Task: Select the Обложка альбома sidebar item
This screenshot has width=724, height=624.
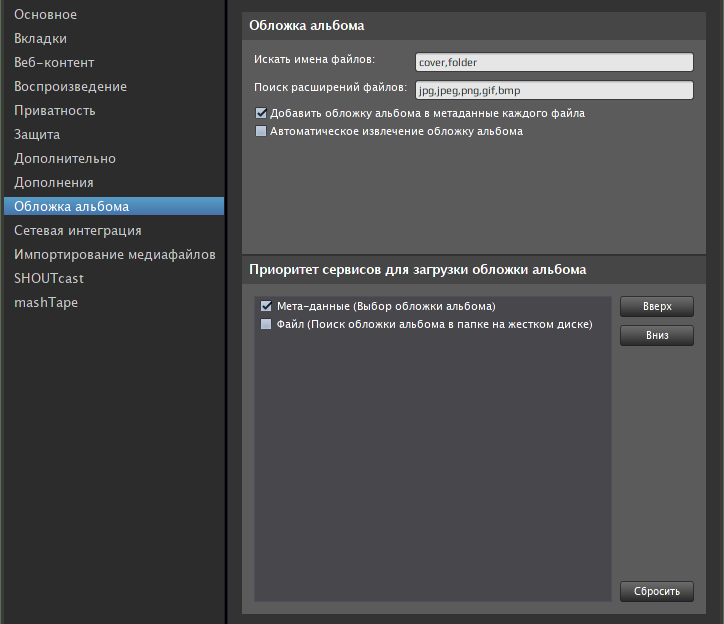Action: click(114, 206)
